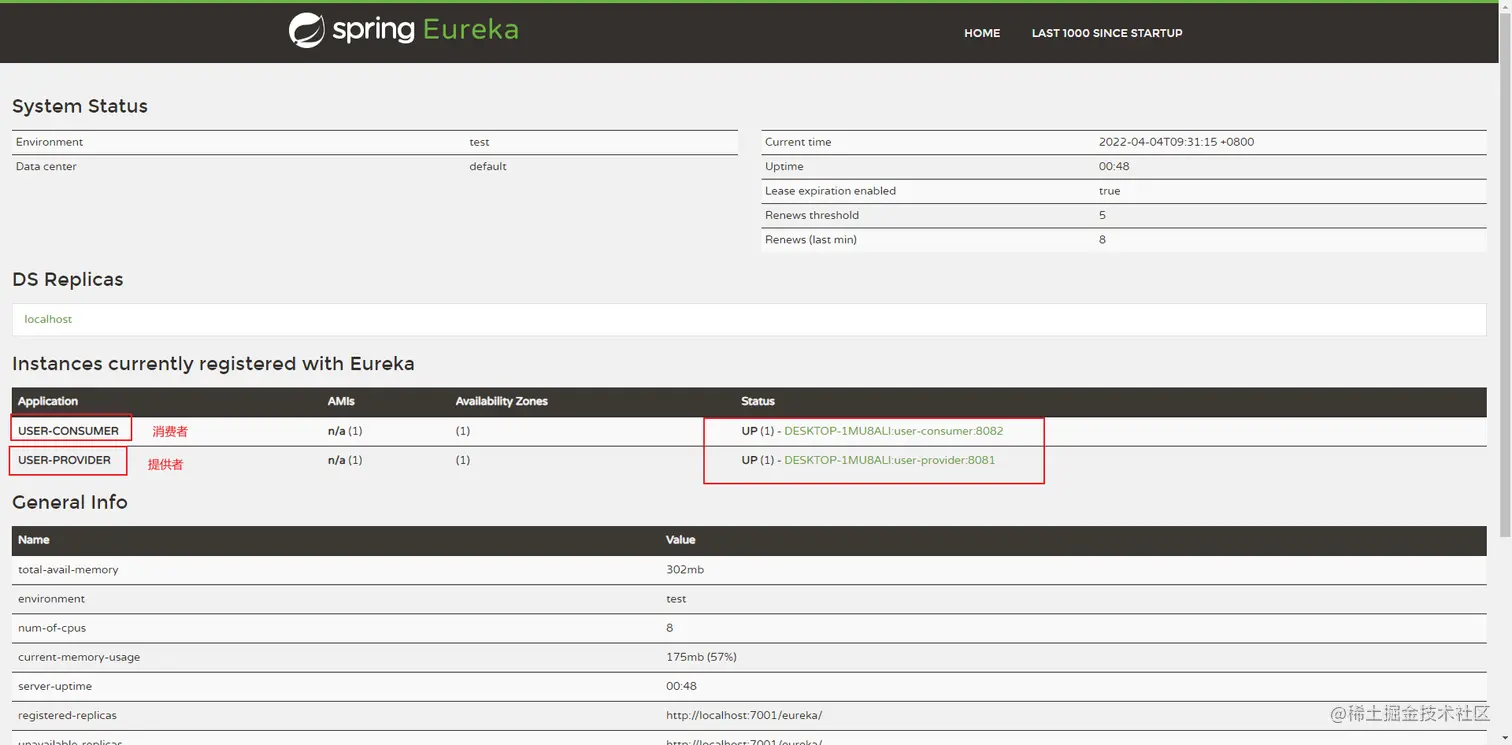Click the General Info heading
Screen dimensions: 1512x745
(70, 502)
